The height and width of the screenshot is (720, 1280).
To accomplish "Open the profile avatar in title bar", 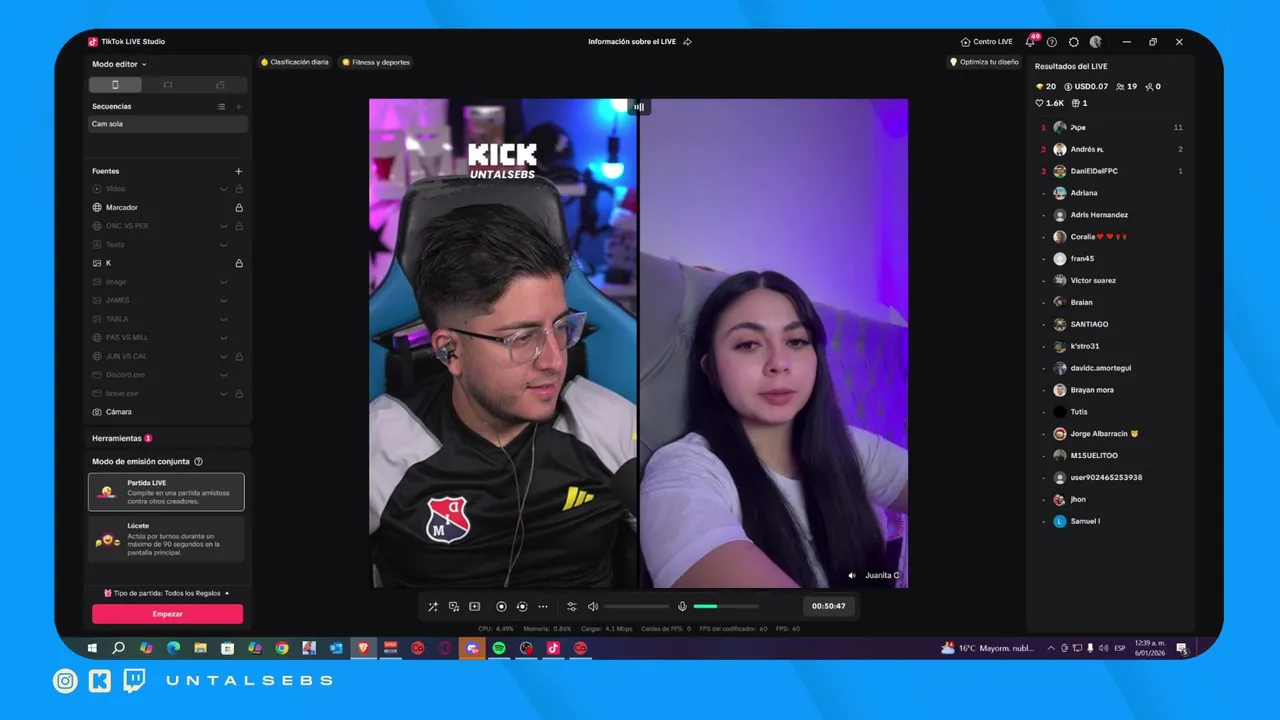I will (1096, 42).
